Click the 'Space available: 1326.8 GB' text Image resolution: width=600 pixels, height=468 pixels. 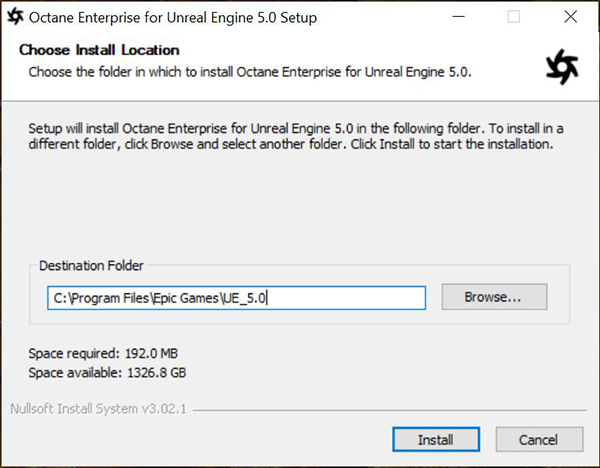(x=107, y=372)
